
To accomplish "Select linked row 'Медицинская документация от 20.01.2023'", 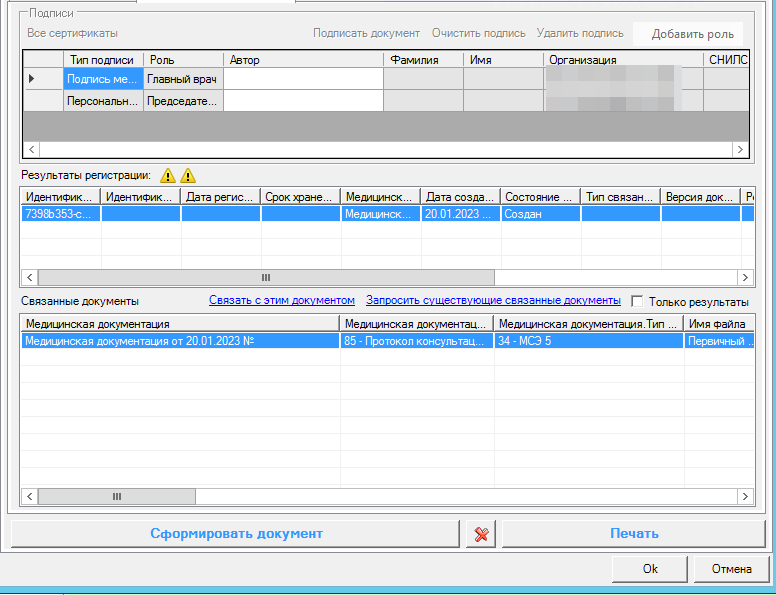I will point(180,341).
